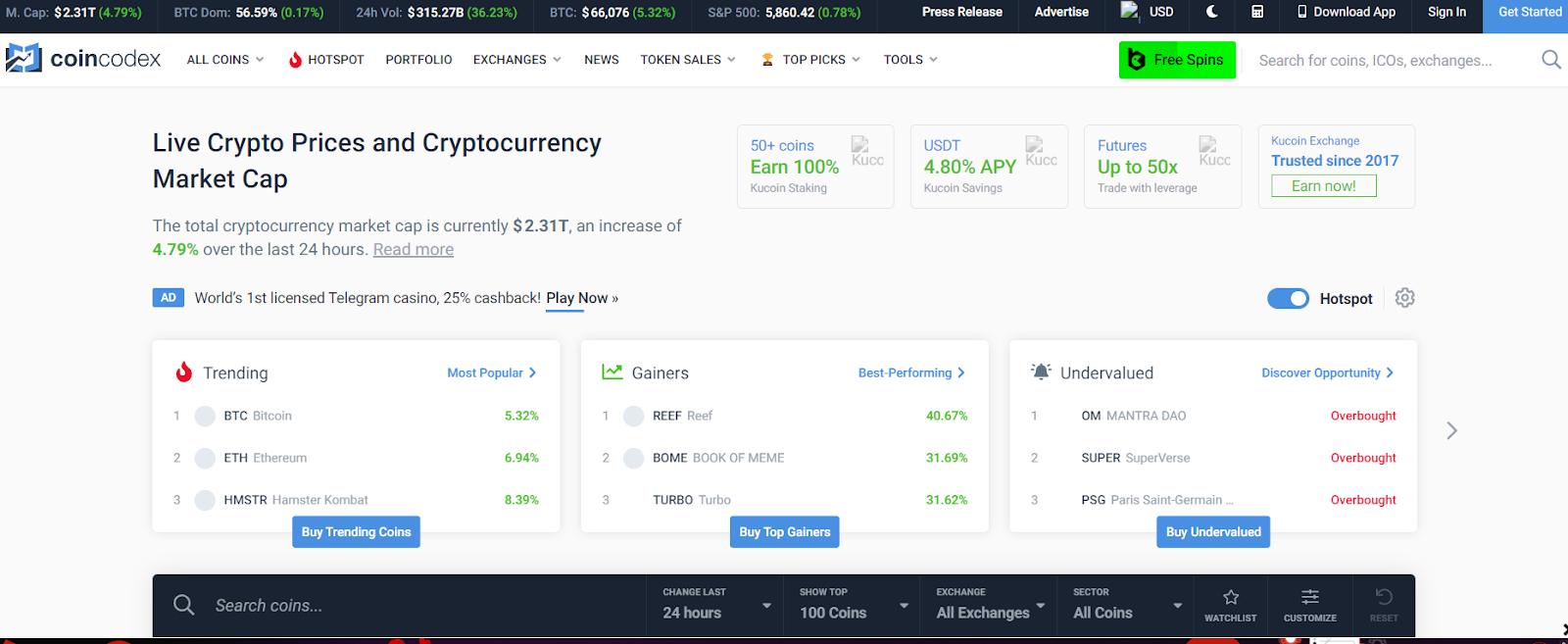Expand the Tools dropdown
The image size is (1568, 644).
coord(911,60)
